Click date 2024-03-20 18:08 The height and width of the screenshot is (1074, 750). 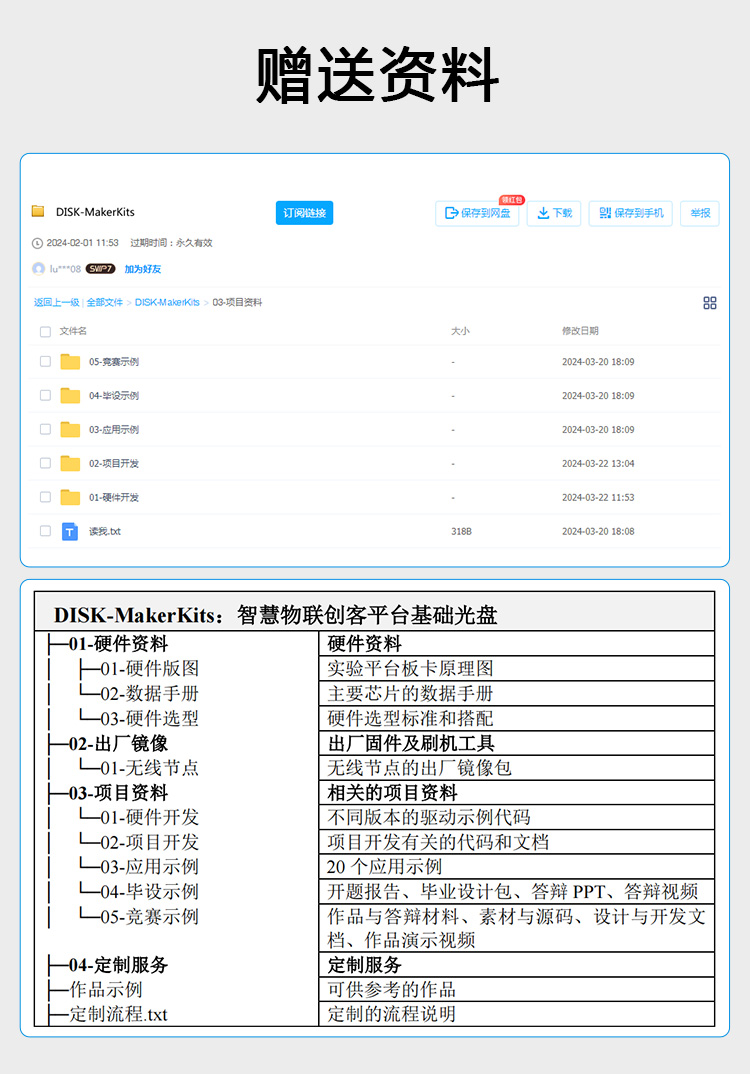[598, 531]
